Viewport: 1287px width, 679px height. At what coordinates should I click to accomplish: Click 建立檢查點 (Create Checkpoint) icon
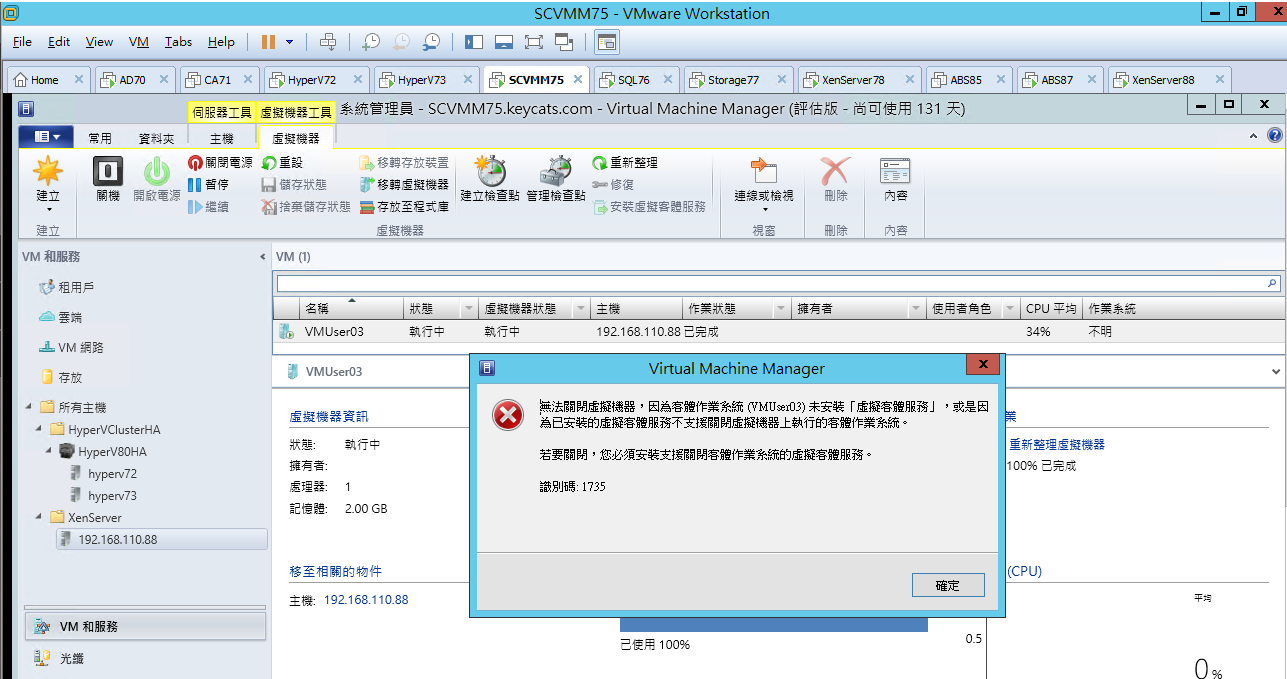pyautogui.click(x=489, y=171)
